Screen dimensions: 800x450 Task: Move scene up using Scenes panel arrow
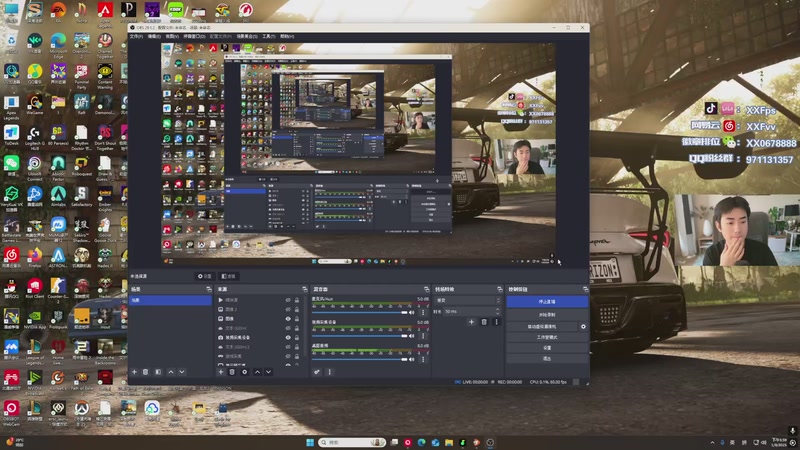click(171, 372)
